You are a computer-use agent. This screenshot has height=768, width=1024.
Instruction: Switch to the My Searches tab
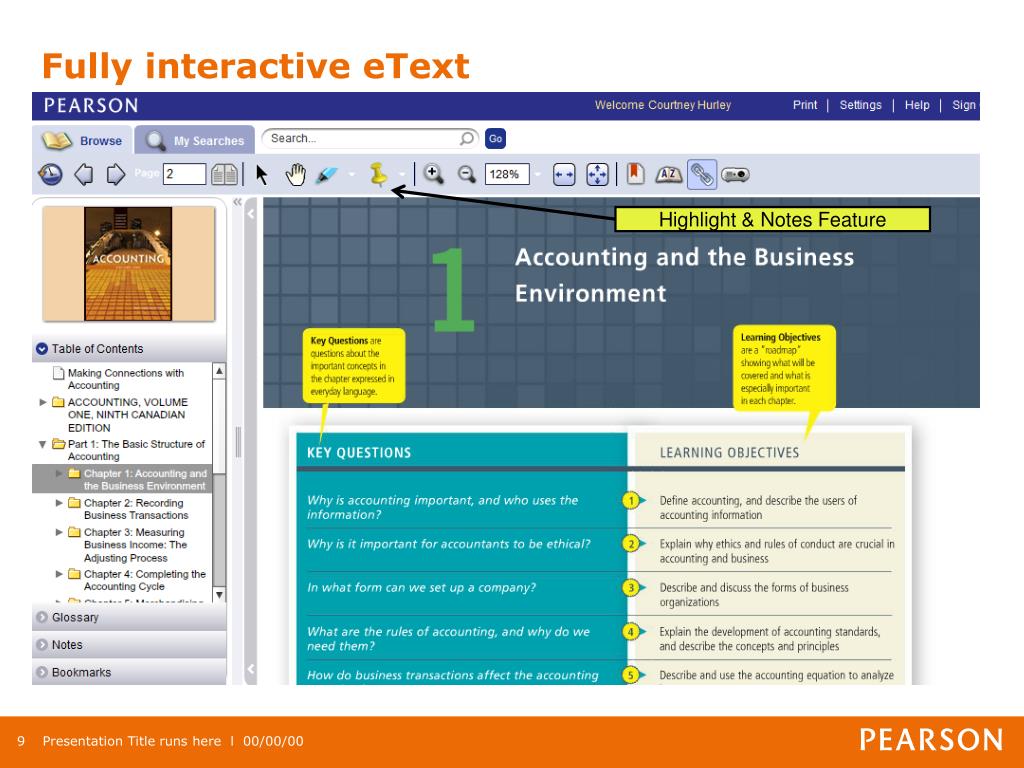(195, 140)
